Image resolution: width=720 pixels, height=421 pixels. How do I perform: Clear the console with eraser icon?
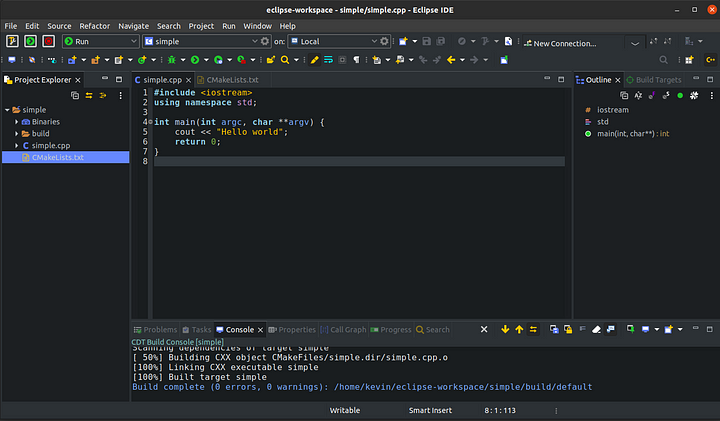(x=594, y=329)
